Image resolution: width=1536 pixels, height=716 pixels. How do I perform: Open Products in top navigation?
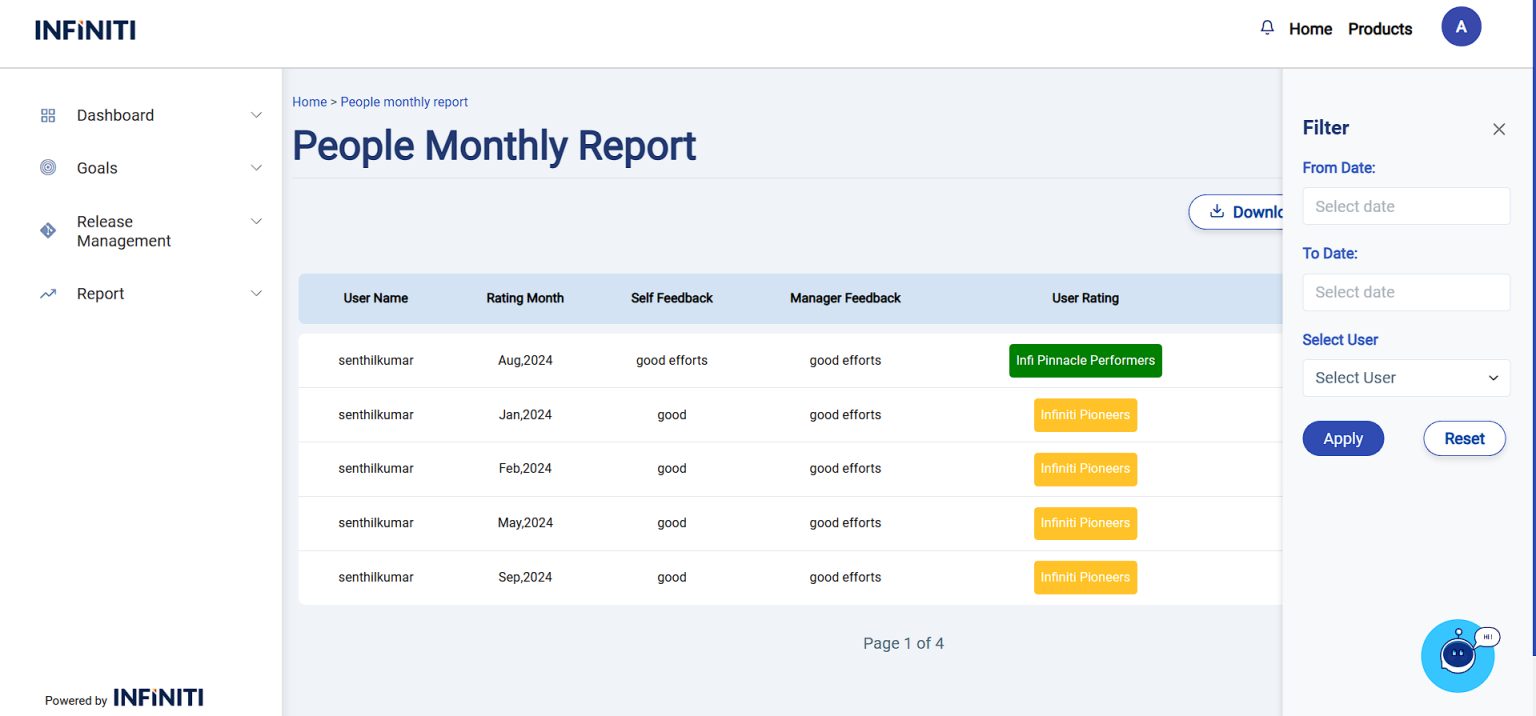click(x=1379, y=29)
